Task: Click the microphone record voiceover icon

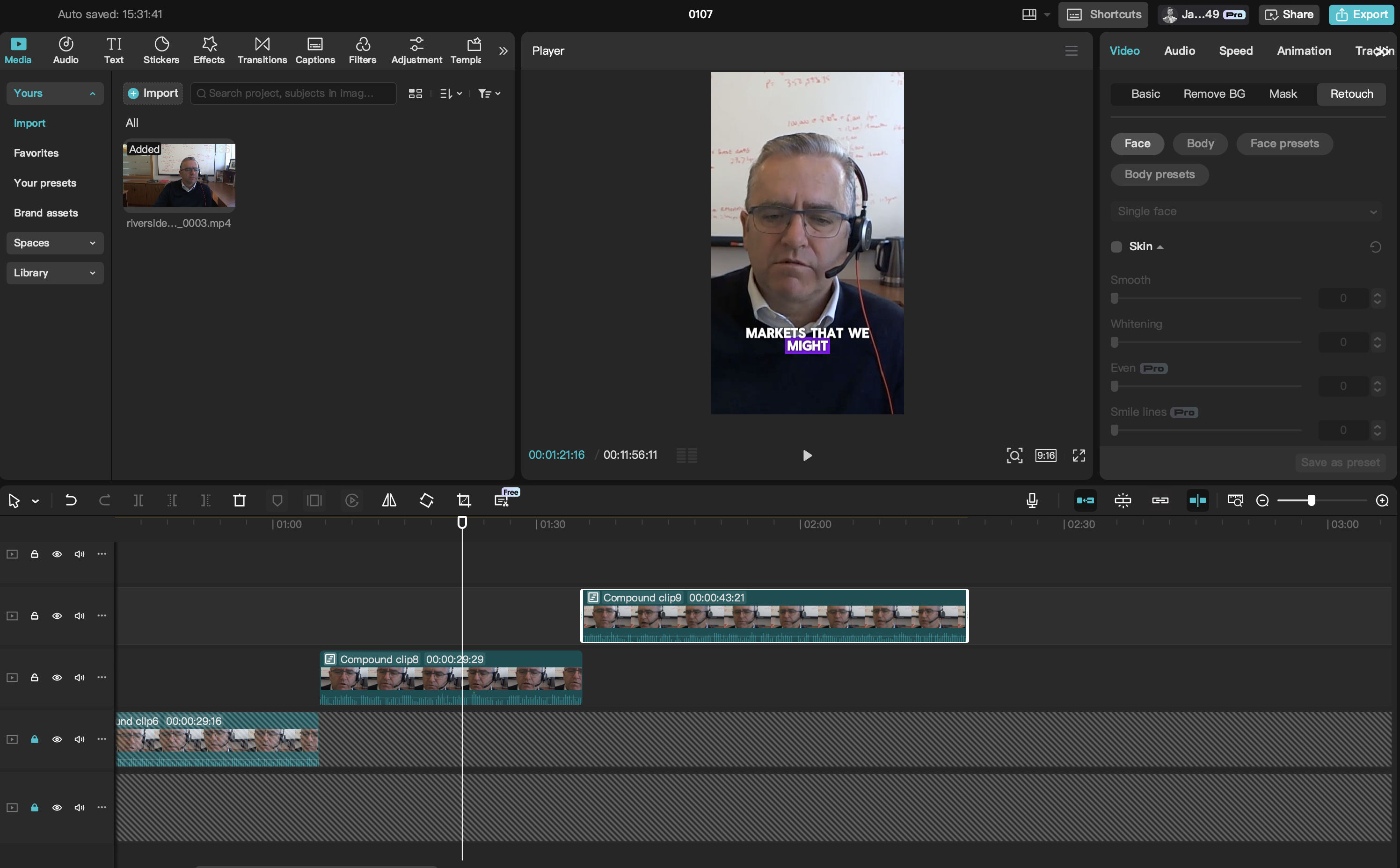Action: 1032,500
